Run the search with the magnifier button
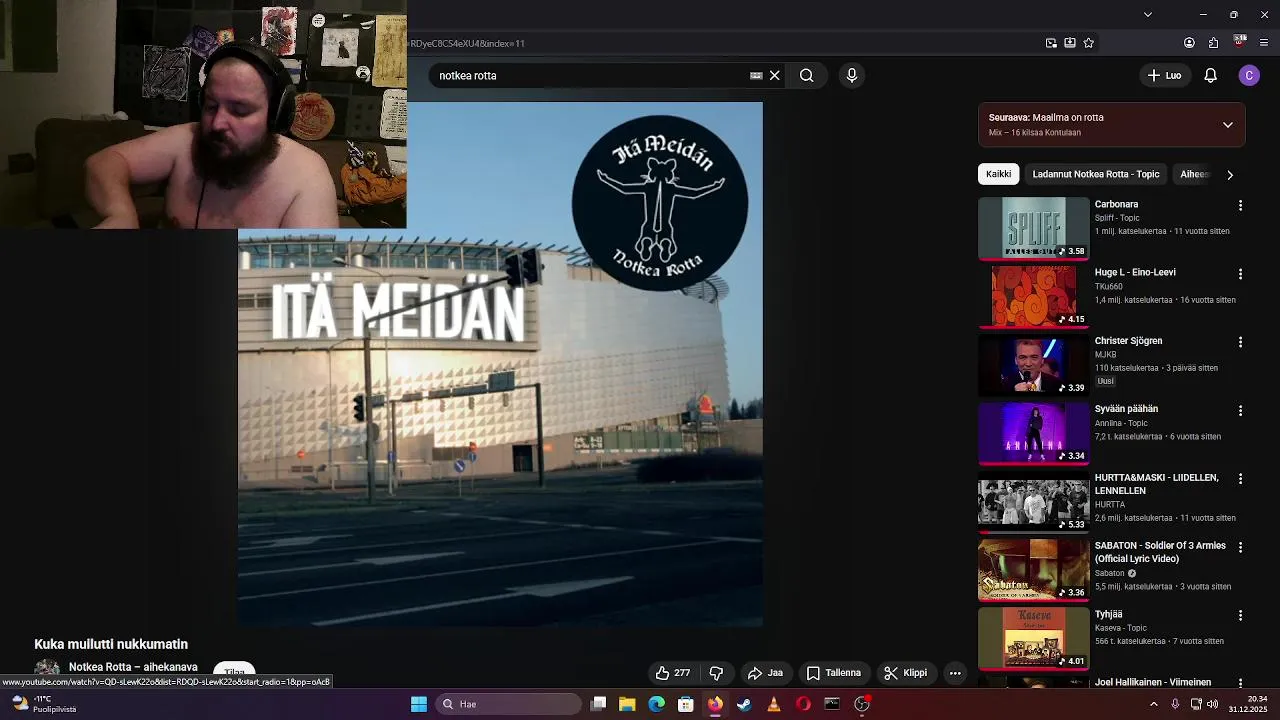This screenshot has height=720, width=1280. click(807, 76)
